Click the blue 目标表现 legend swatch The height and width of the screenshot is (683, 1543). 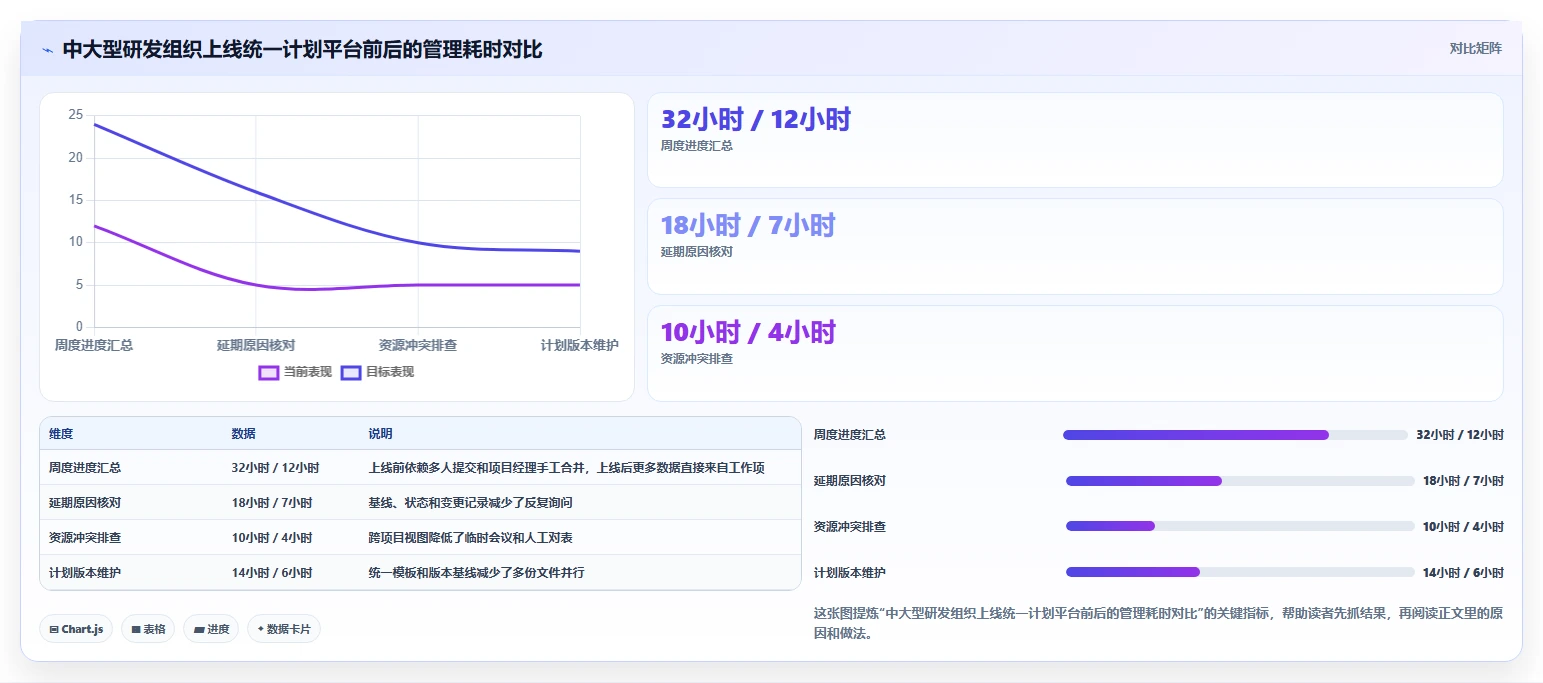(x=351, y=372)
